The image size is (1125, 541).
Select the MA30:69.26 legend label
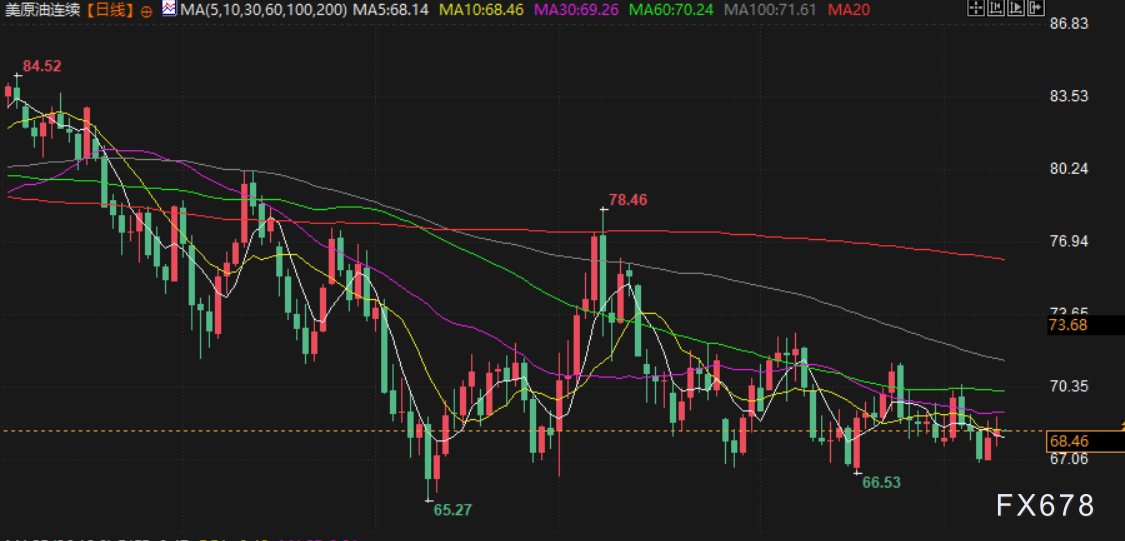(577, 11)
